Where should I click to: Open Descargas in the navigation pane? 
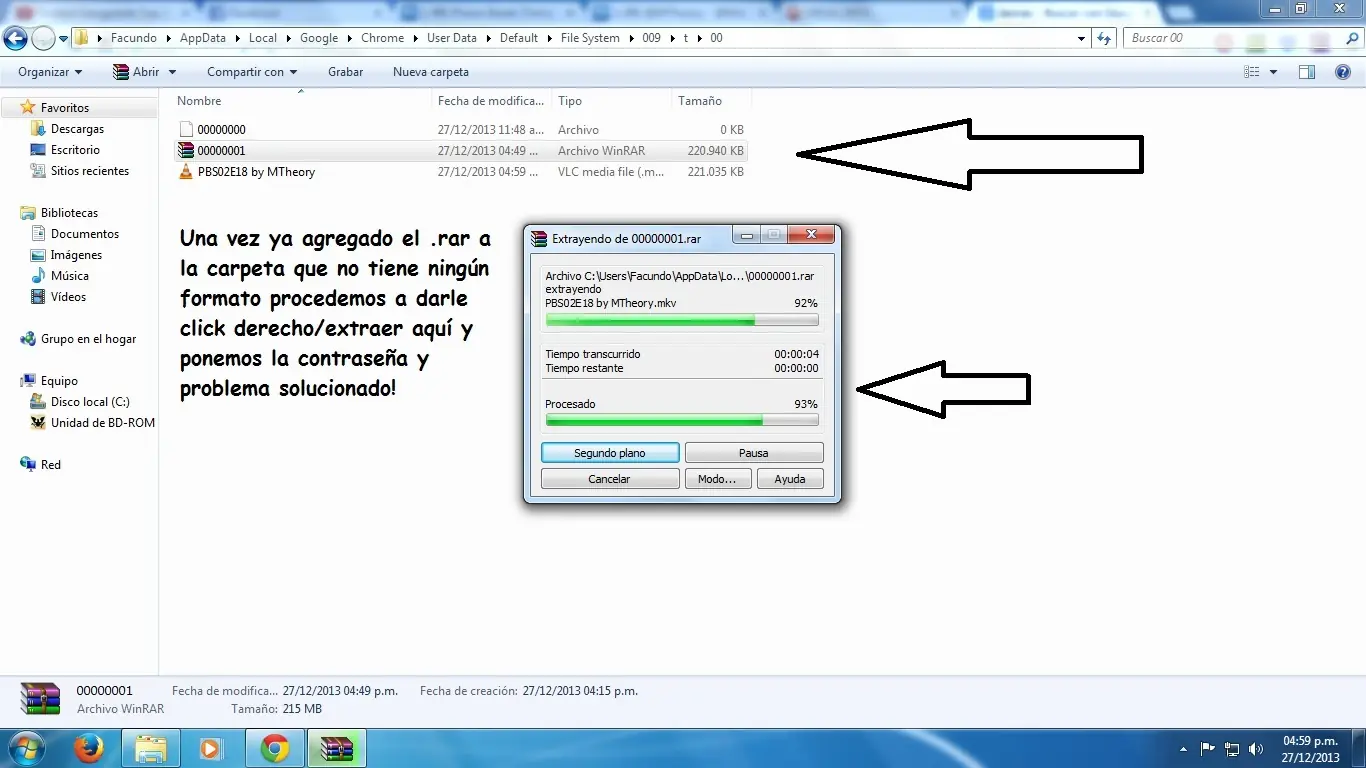pyautogui.click(x=77, y=129)
